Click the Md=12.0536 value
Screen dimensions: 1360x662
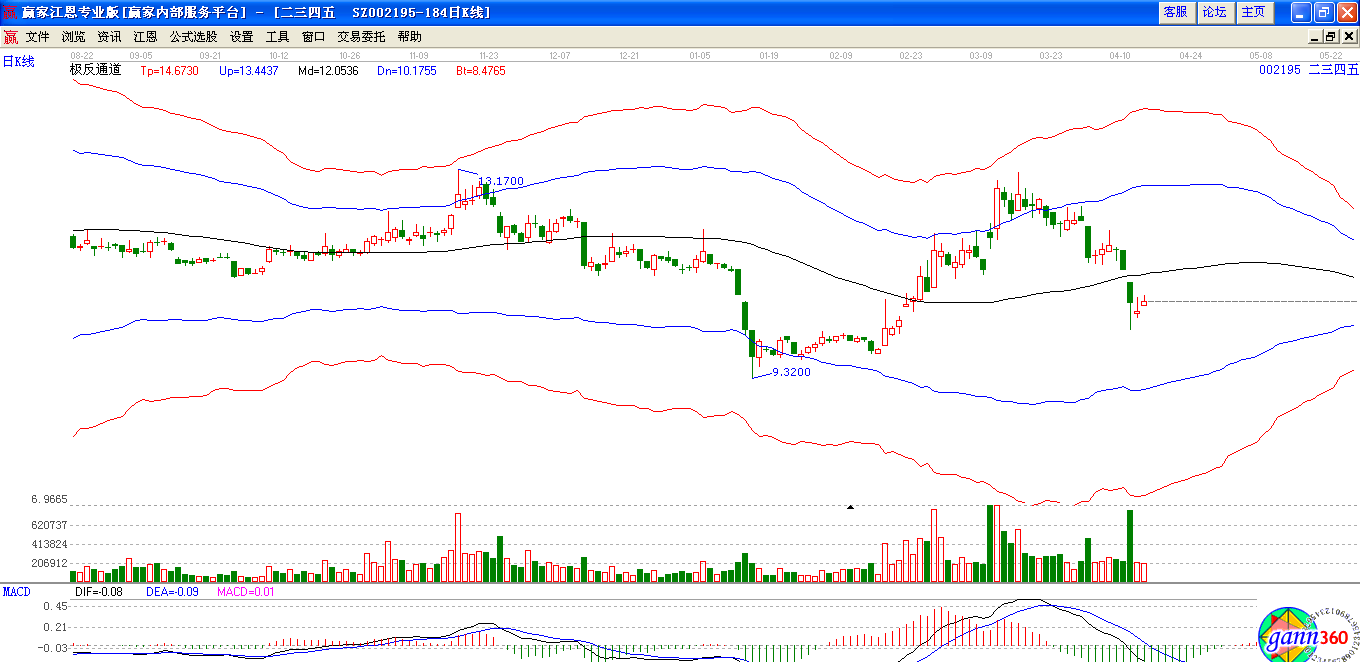tap(328, 71)
